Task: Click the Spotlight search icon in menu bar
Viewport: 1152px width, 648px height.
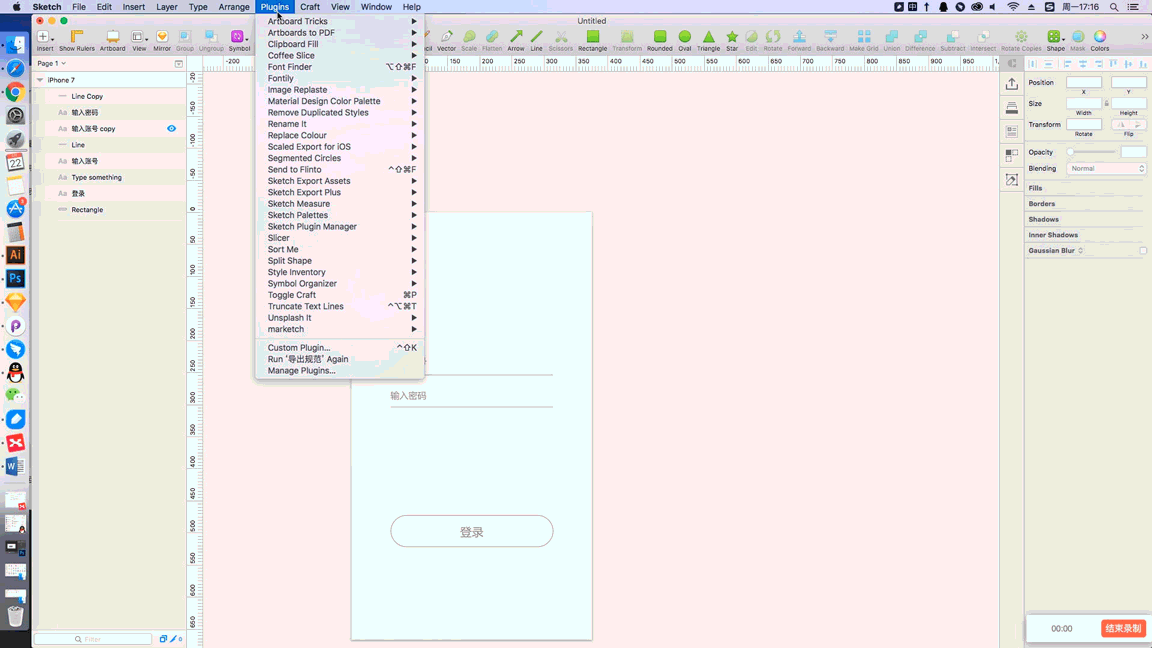Action: (x=1114, y=7)
